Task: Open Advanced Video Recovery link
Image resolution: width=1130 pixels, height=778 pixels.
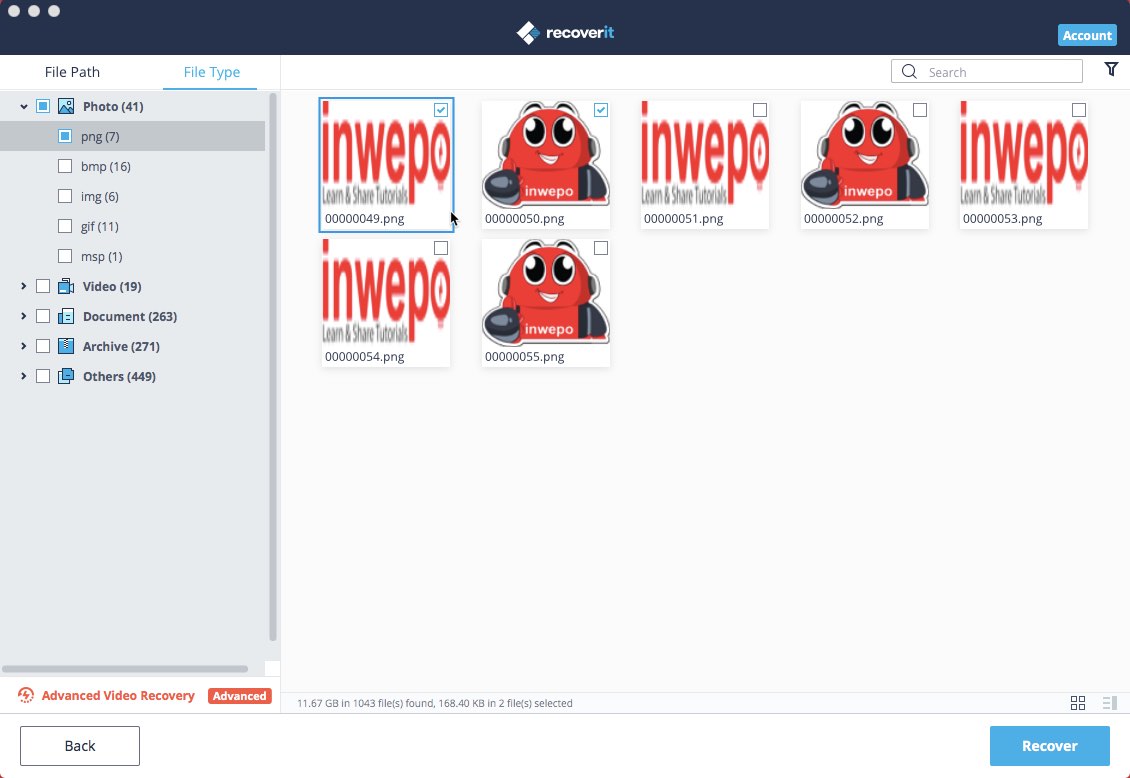Action: (118, 696)
